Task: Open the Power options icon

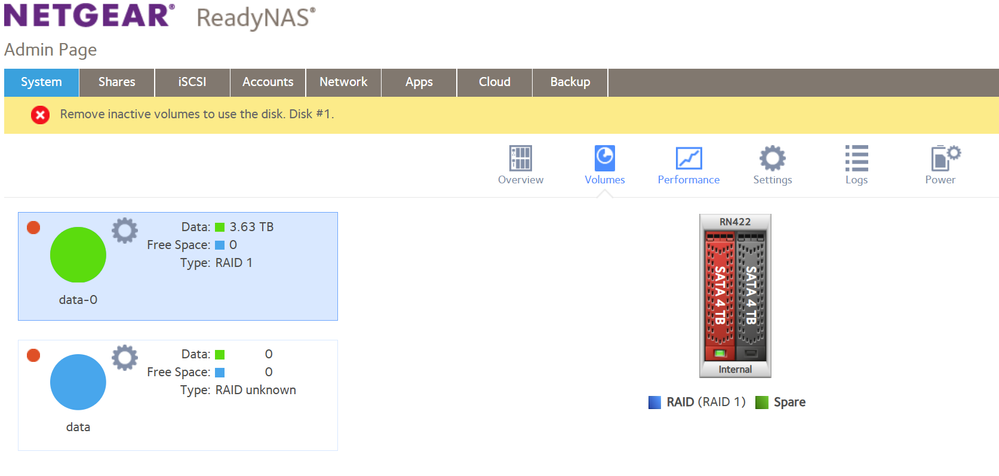Action: [940, 158]
